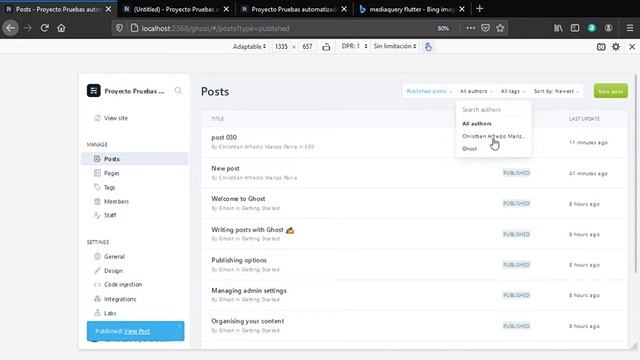Viewport: 640px width, 360px height.
Task: Open Managing admin settings post
Action: pyautogui.click(x=249, y=291)
